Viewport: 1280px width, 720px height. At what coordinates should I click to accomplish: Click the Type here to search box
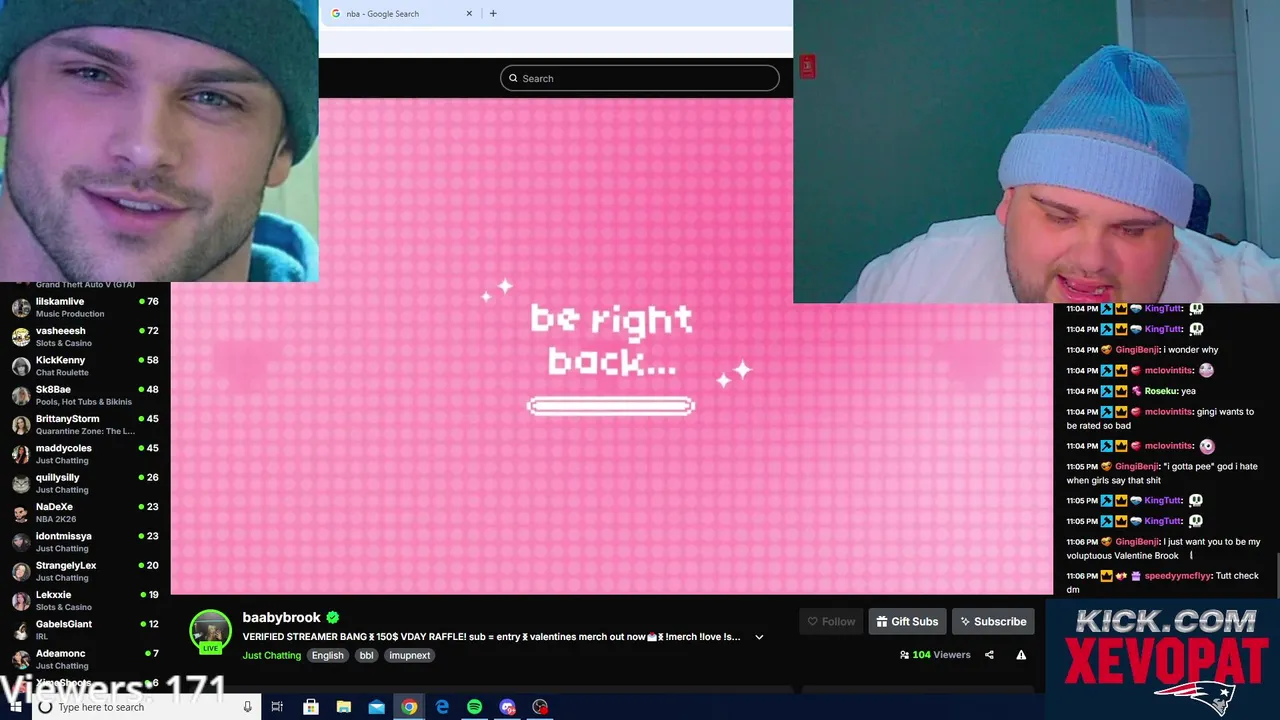click(147, 707)
